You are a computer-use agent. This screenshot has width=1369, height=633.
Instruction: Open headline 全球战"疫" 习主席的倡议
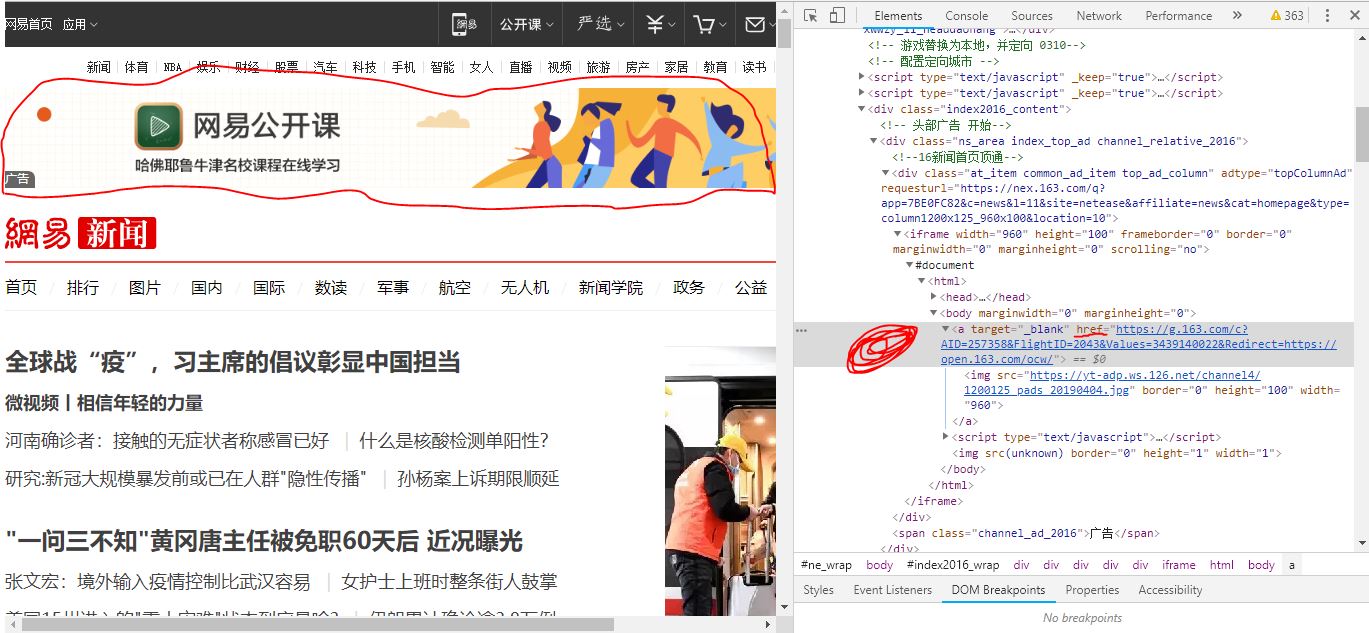[233, 361]
